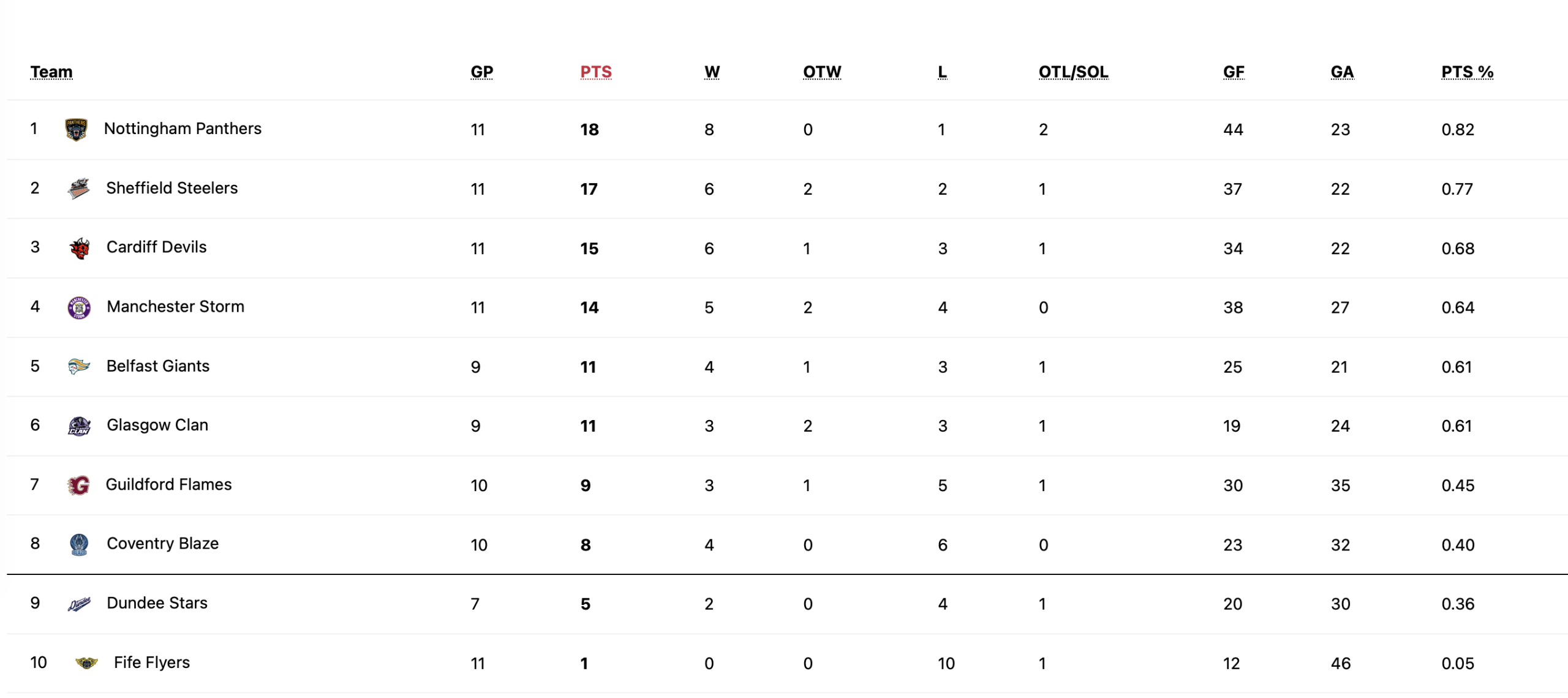Screen dimensions: 1568x698
Task: Sort standings by PTS column header
Action: [595, 72]
